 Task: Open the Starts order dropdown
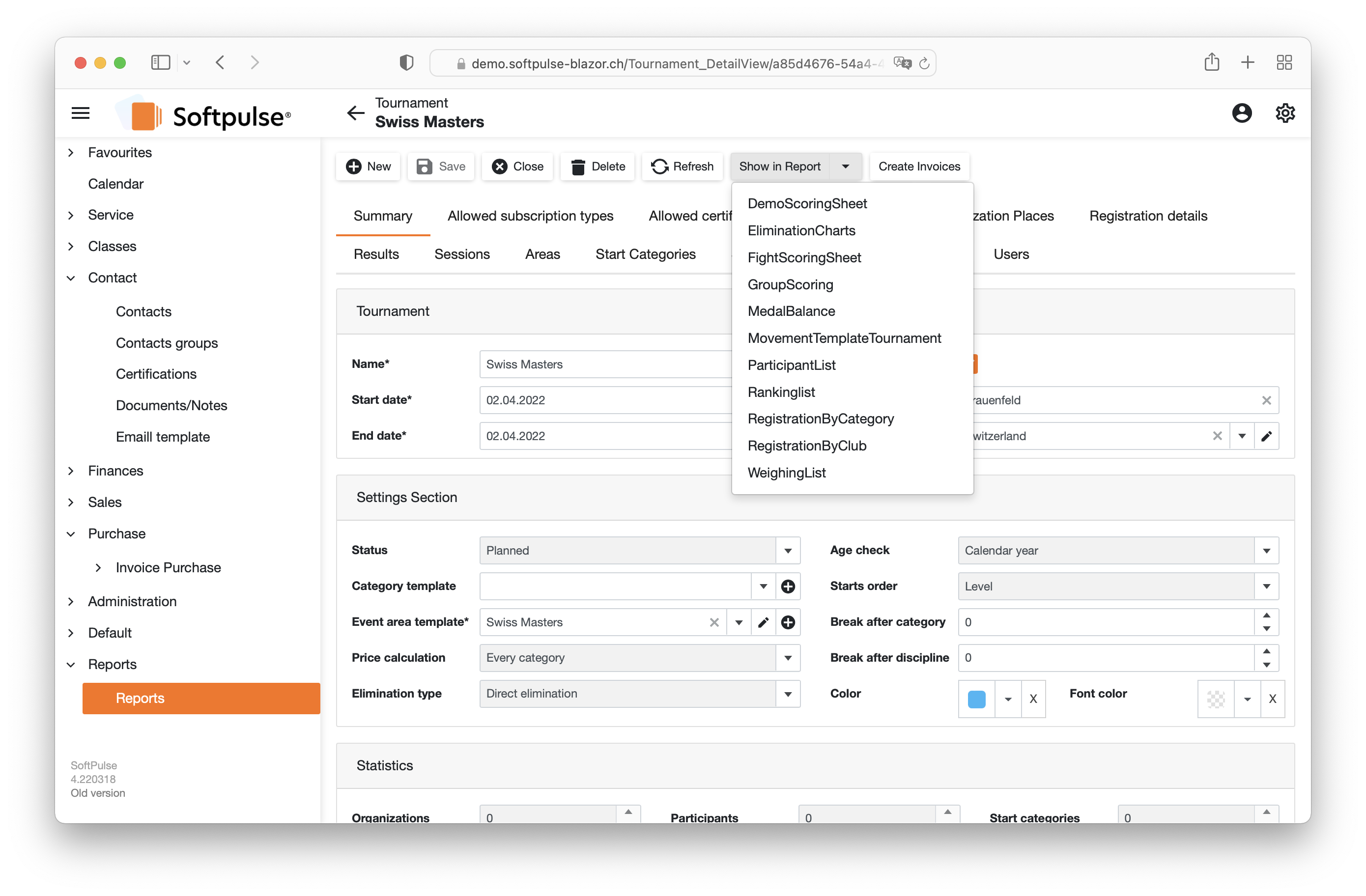(x=1266, y=586)
